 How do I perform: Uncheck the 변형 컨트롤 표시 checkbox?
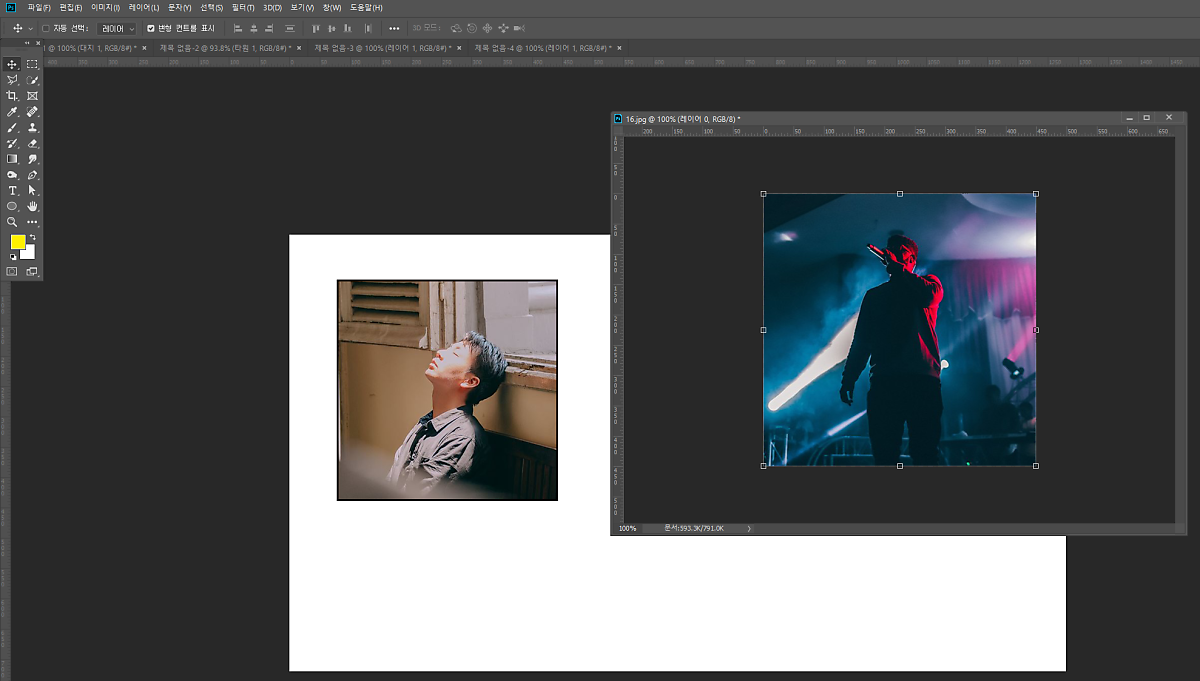coord(151,28)
